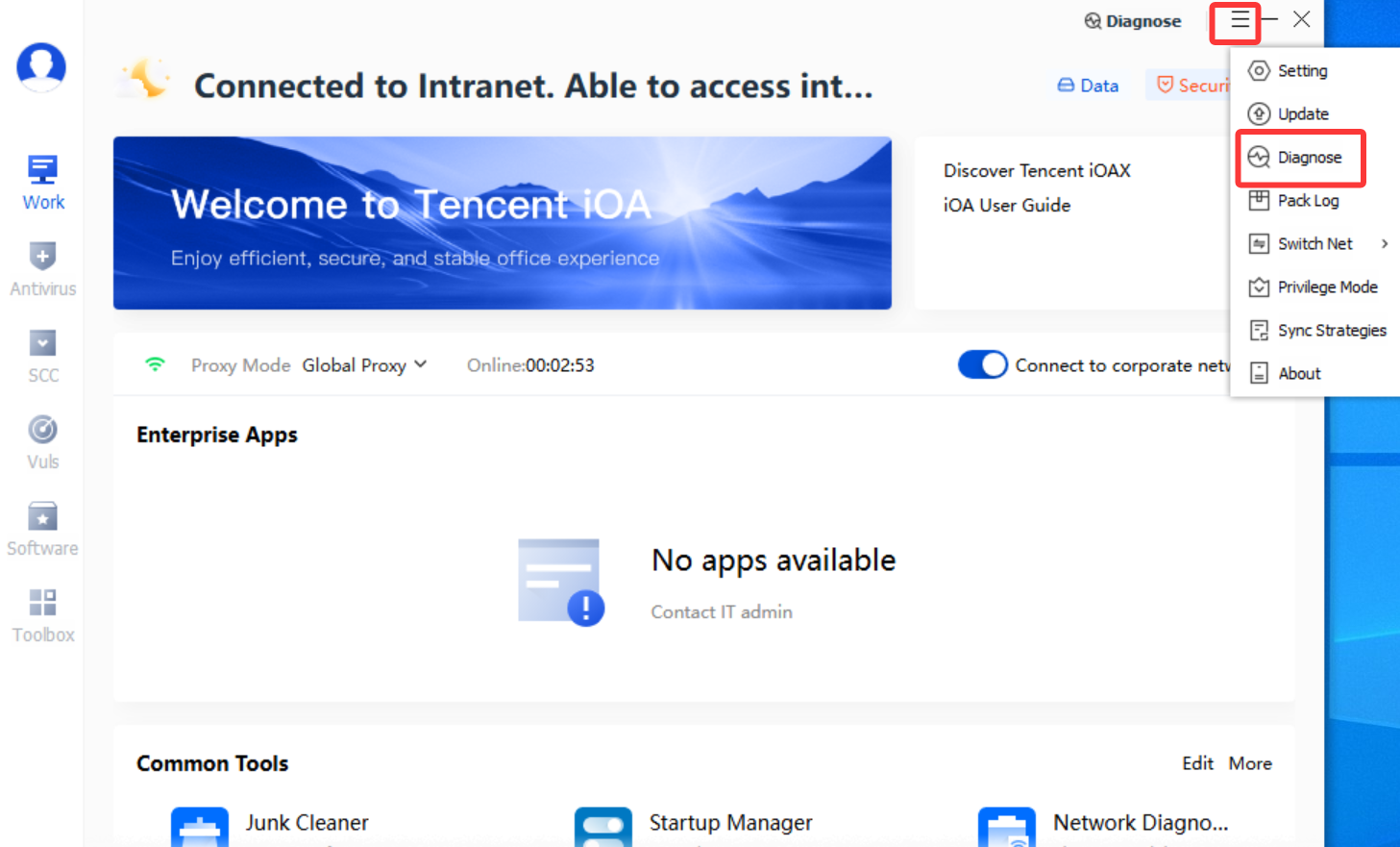Screen dimensions: 1400x847
Task: Open the hamburger main menu button
Action: [x=1240, y=20]
